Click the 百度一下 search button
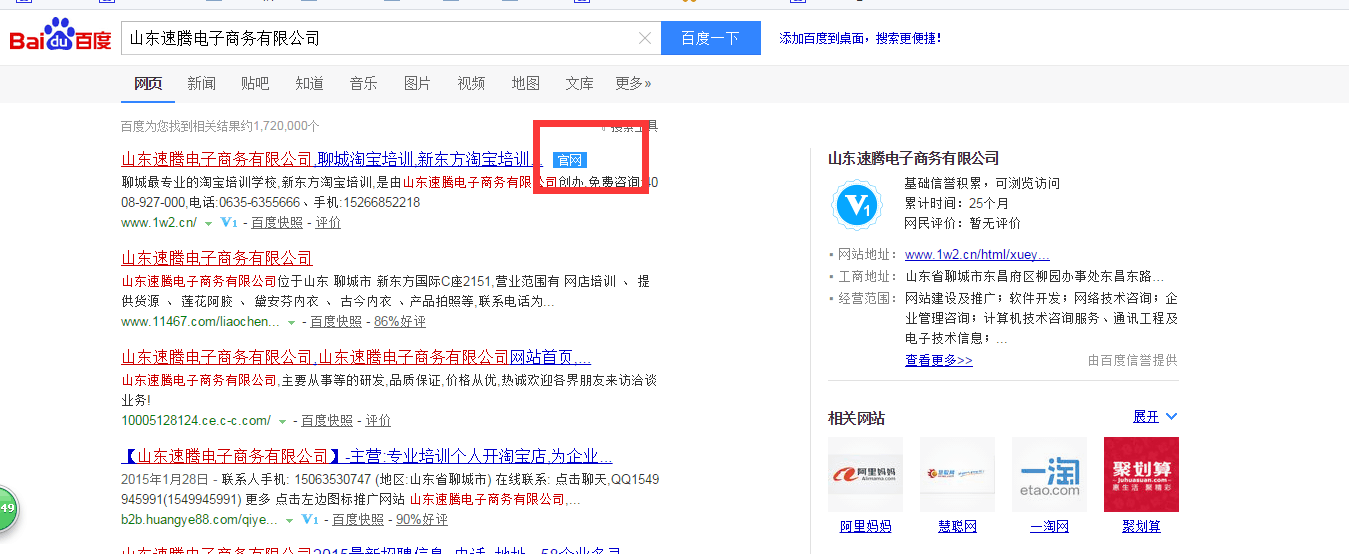Screen dimensions: 1349x554 tap(711, 38)
